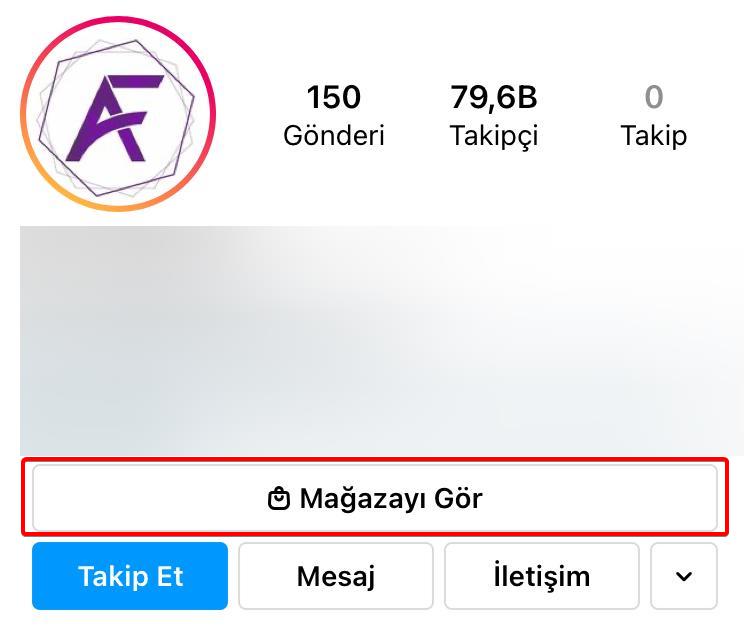Viewport: 750px width, 632px height.
Task: Click the Gönderi label under 150
Action: click(x=334, y=135)
